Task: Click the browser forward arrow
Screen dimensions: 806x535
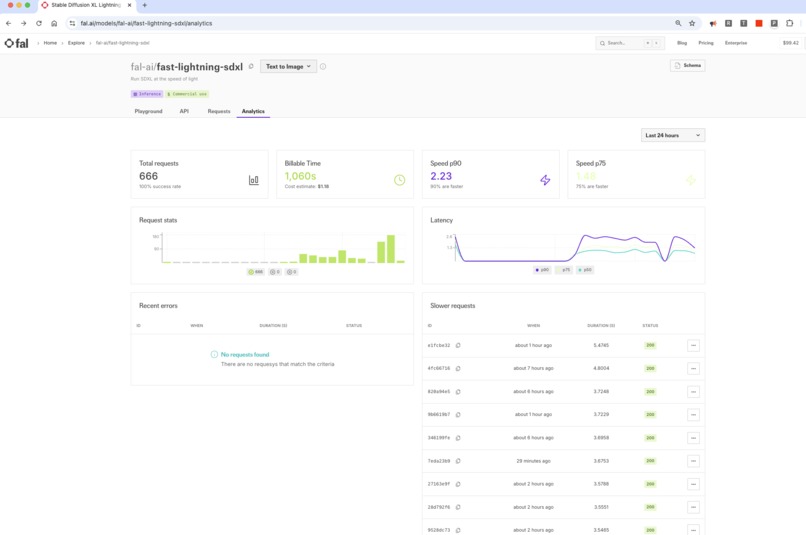Action: [23, 23]
